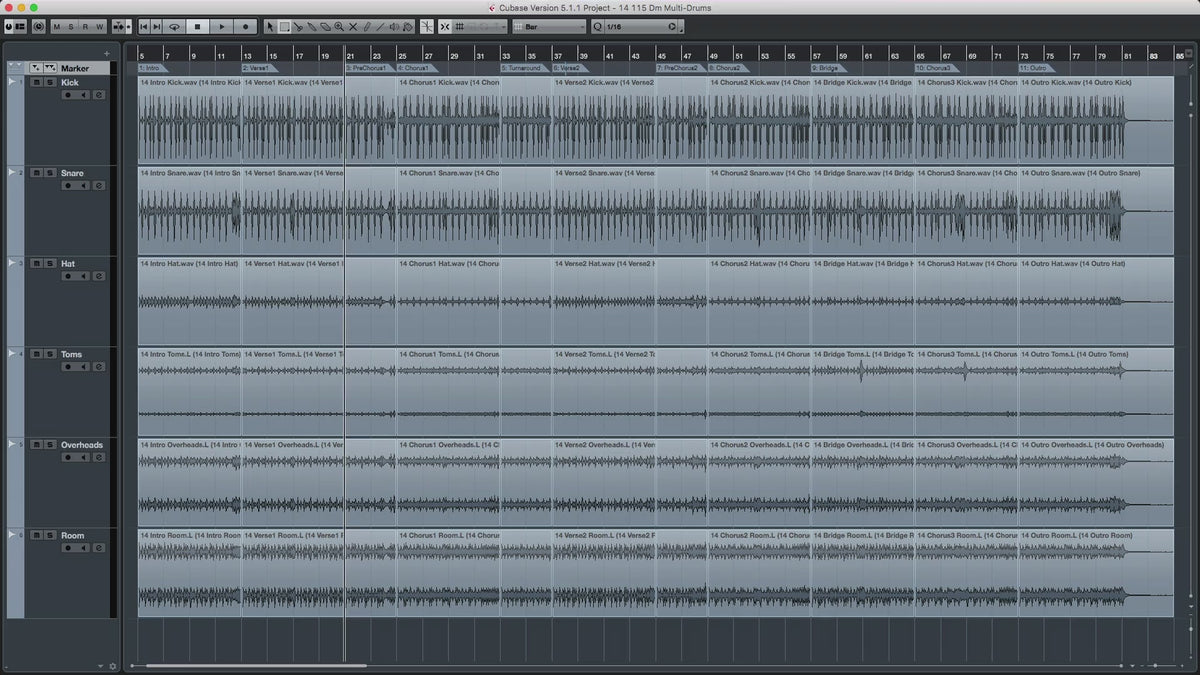Choose the Object Selection arrow tool
1200x675 pixels.
(x=271, y=27)
